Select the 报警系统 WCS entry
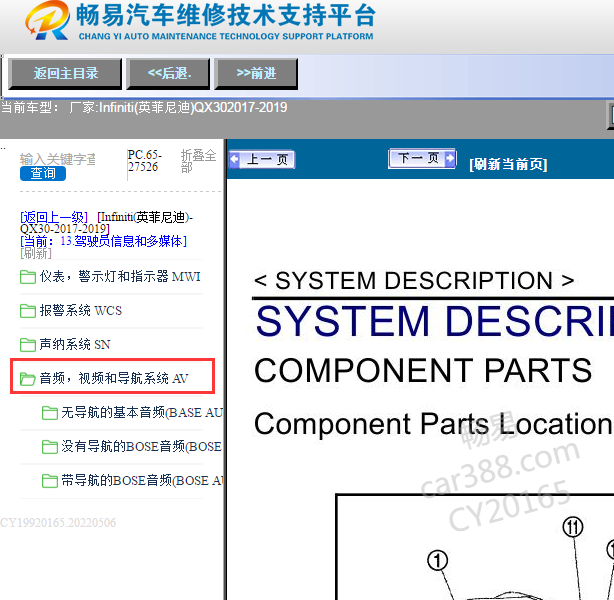Viewport: 614px width, 600px height. click(81, 311)
